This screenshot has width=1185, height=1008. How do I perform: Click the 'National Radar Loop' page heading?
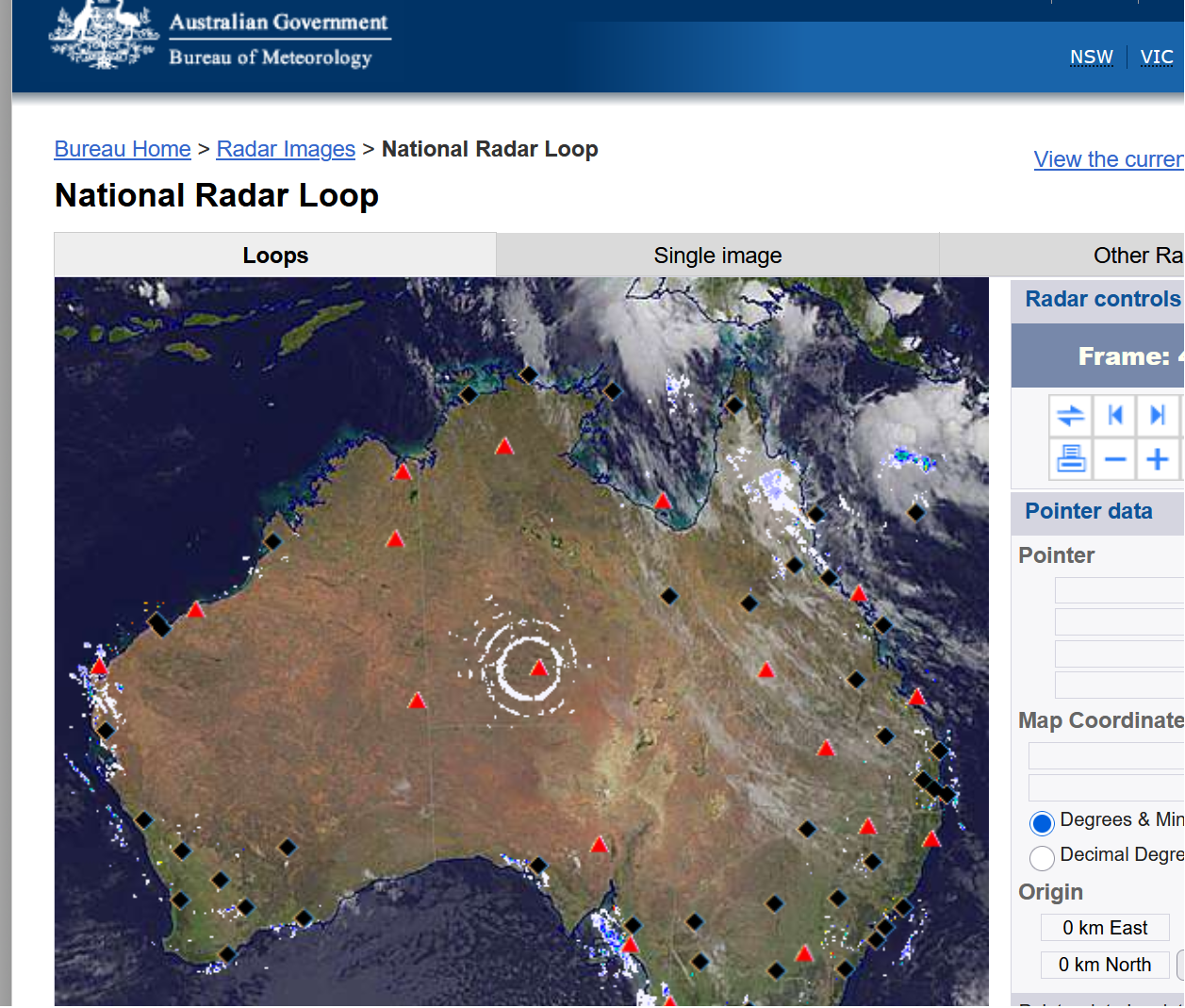coord(217,195)
